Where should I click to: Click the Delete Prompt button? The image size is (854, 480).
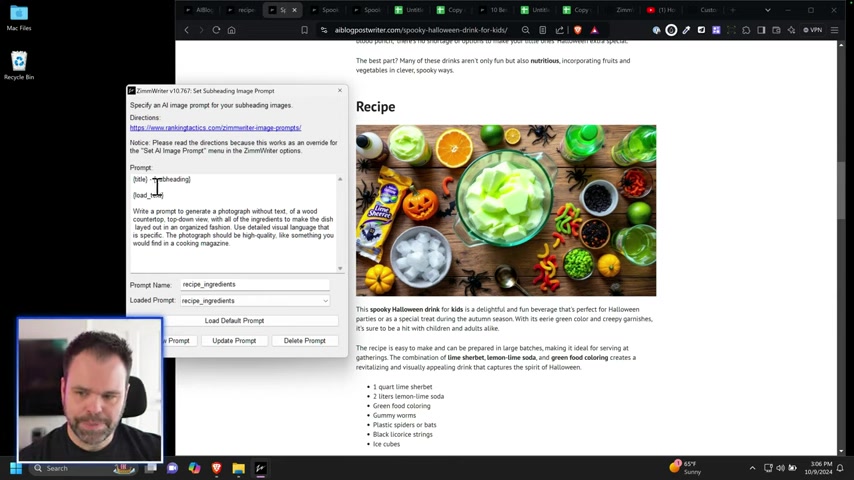pyautogui.click(x=304, y=341)
